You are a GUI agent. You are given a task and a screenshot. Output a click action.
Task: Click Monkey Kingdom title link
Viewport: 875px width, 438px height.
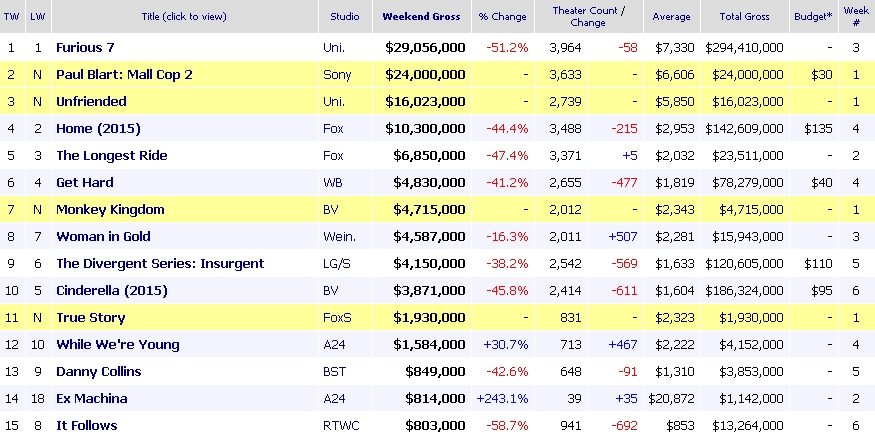coord(110,209)
